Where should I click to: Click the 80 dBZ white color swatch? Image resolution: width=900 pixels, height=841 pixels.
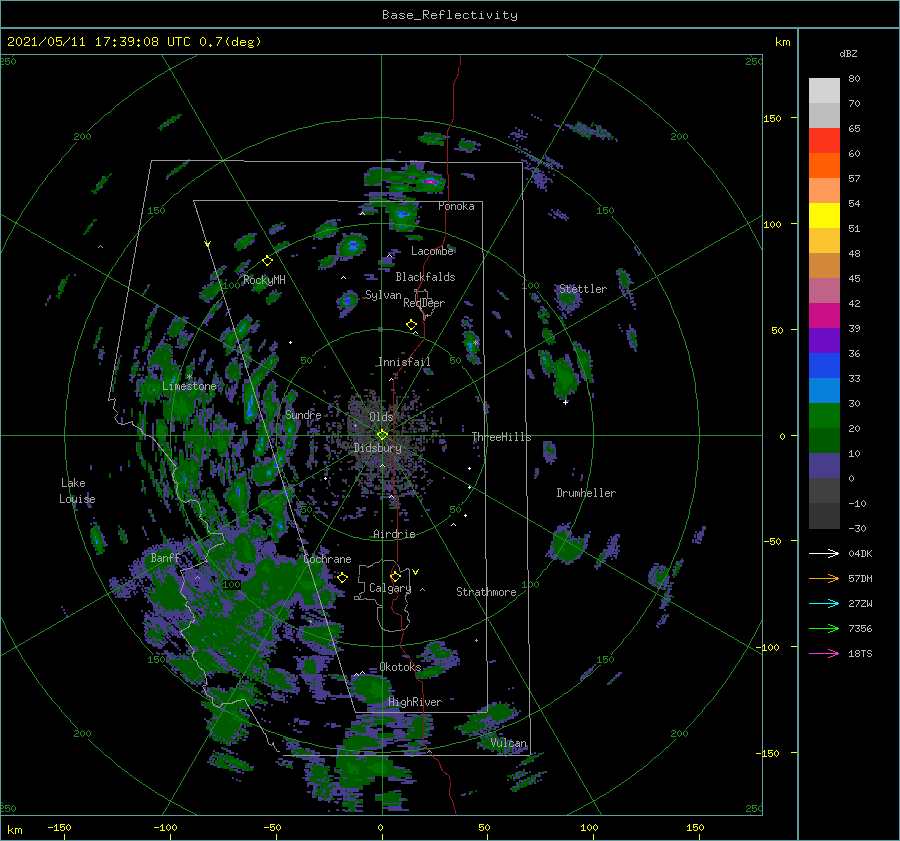(824, 90)
